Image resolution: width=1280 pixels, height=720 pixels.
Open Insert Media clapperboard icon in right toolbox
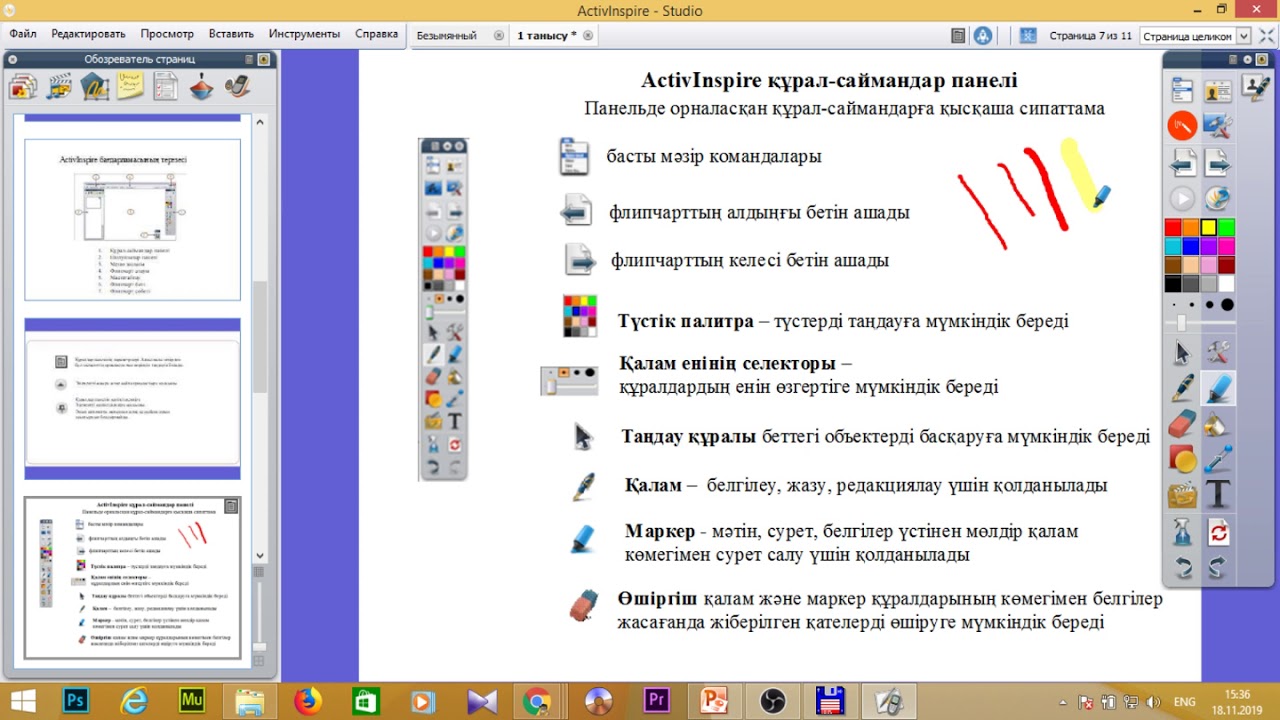click(x=1183, y=495)
